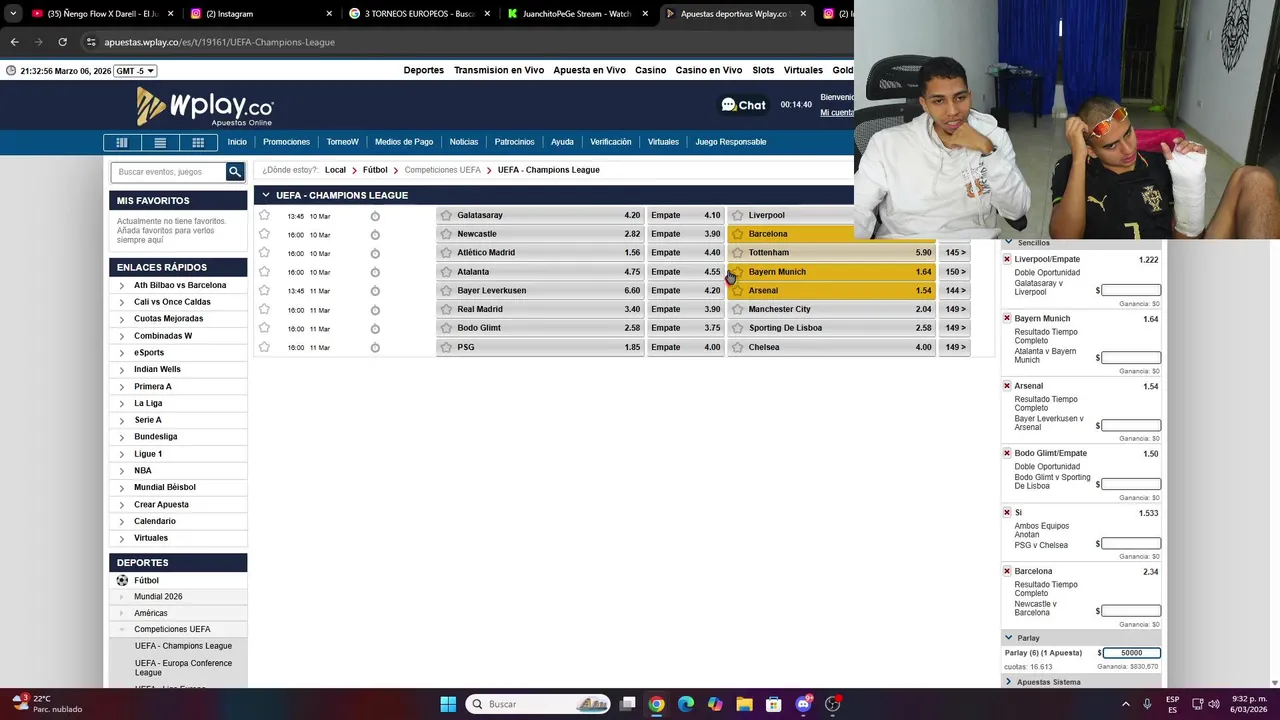Open stats stopwatch icon for PSG match
This screenshot has height=720, width=1280.
pos(375,348)
